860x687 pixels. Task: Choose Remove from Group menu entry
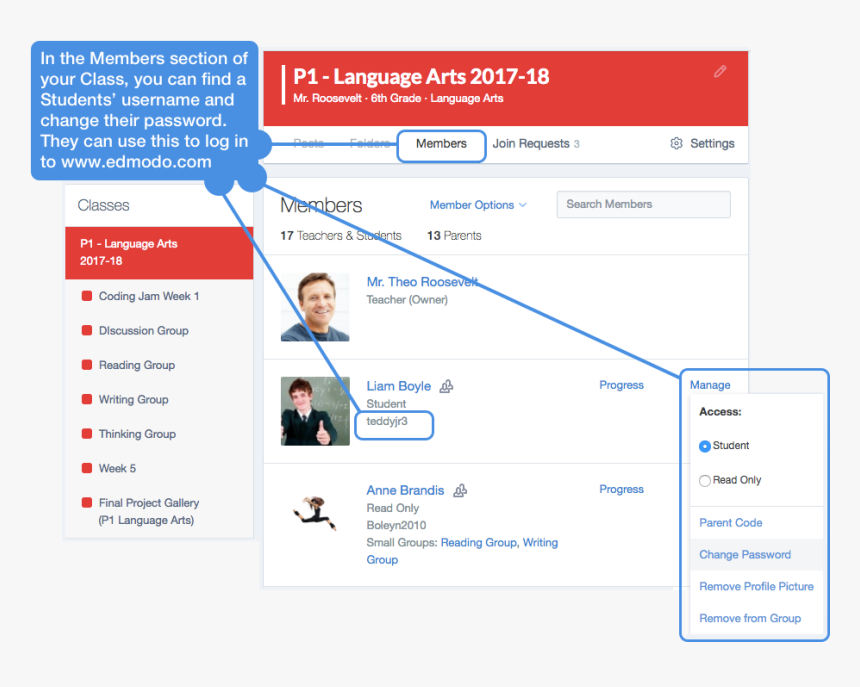750,618
